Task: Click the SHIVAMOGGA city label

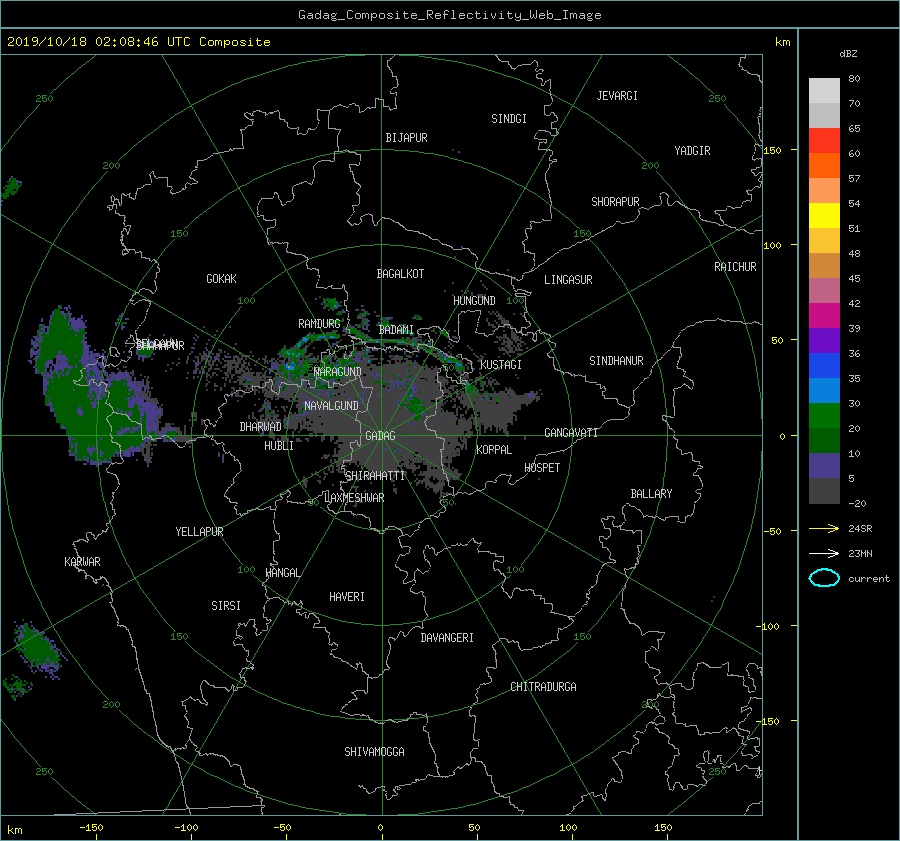Action: [374, 751]
